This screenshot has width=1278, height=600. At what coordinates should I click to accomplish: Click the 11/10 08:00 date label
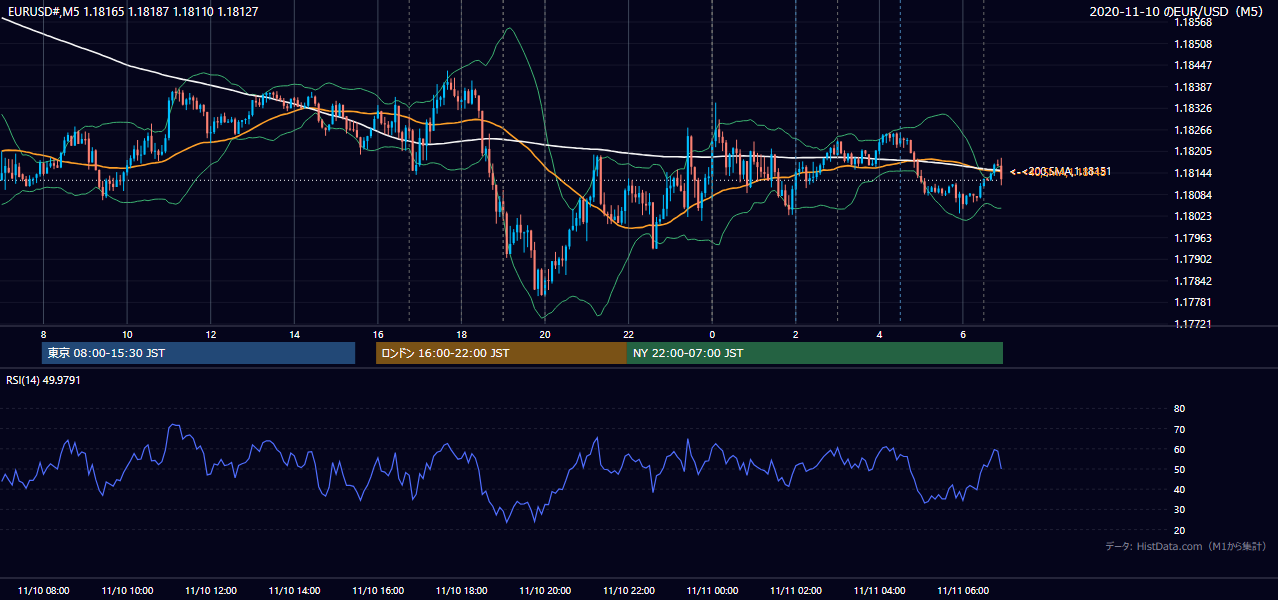pos(43,591)
